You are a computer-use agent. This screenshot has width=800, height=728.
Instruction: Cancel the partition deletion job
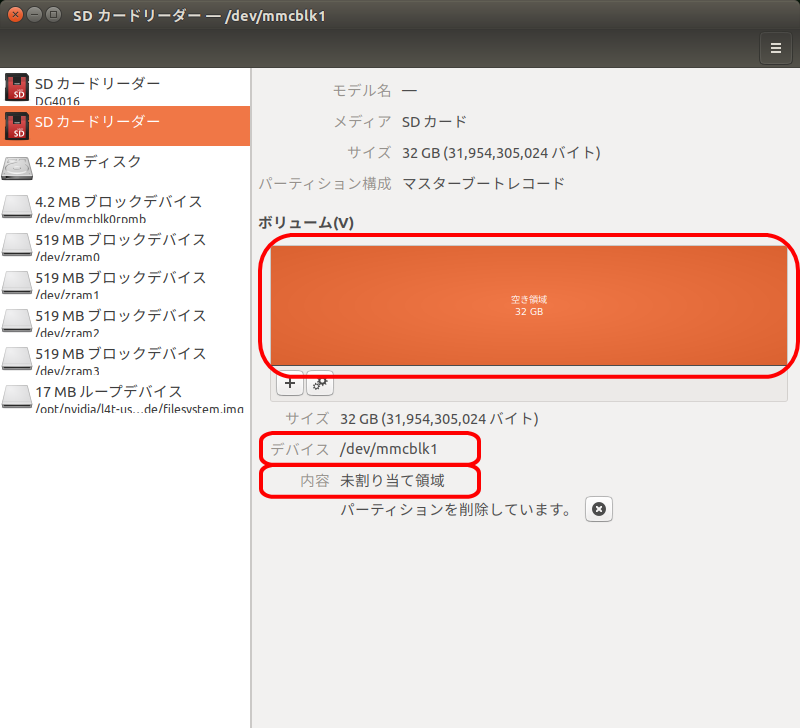point(599,509)
